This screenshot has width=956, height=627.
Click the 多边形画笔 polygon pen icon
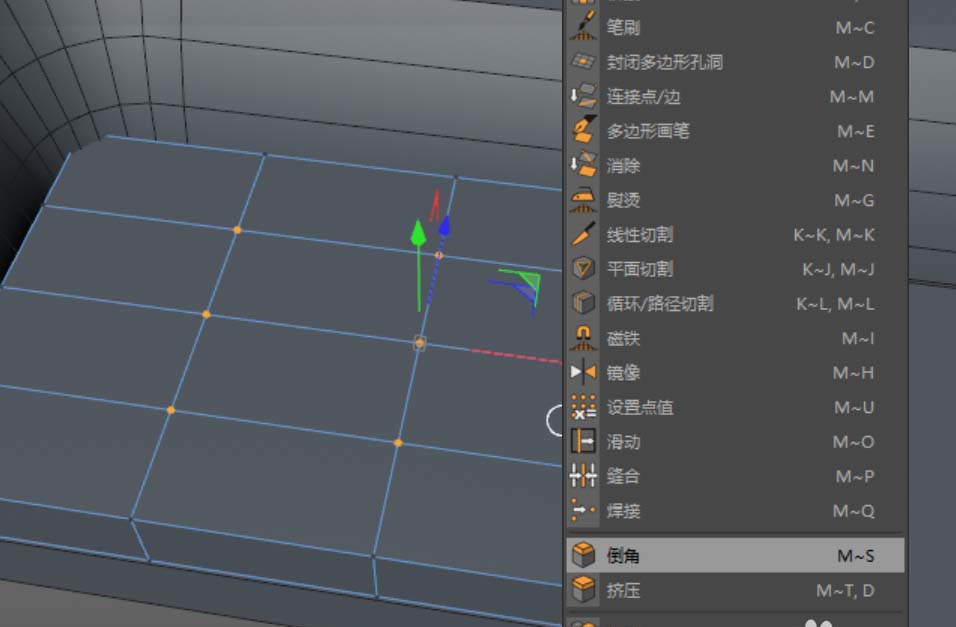(x=583, y=131)
